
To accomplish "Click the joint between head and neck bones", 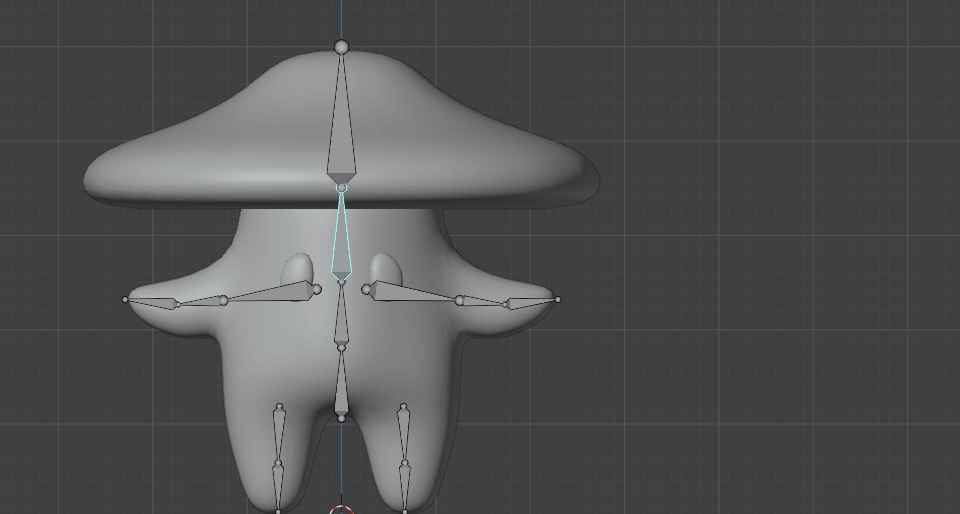I will click(341, 188).
